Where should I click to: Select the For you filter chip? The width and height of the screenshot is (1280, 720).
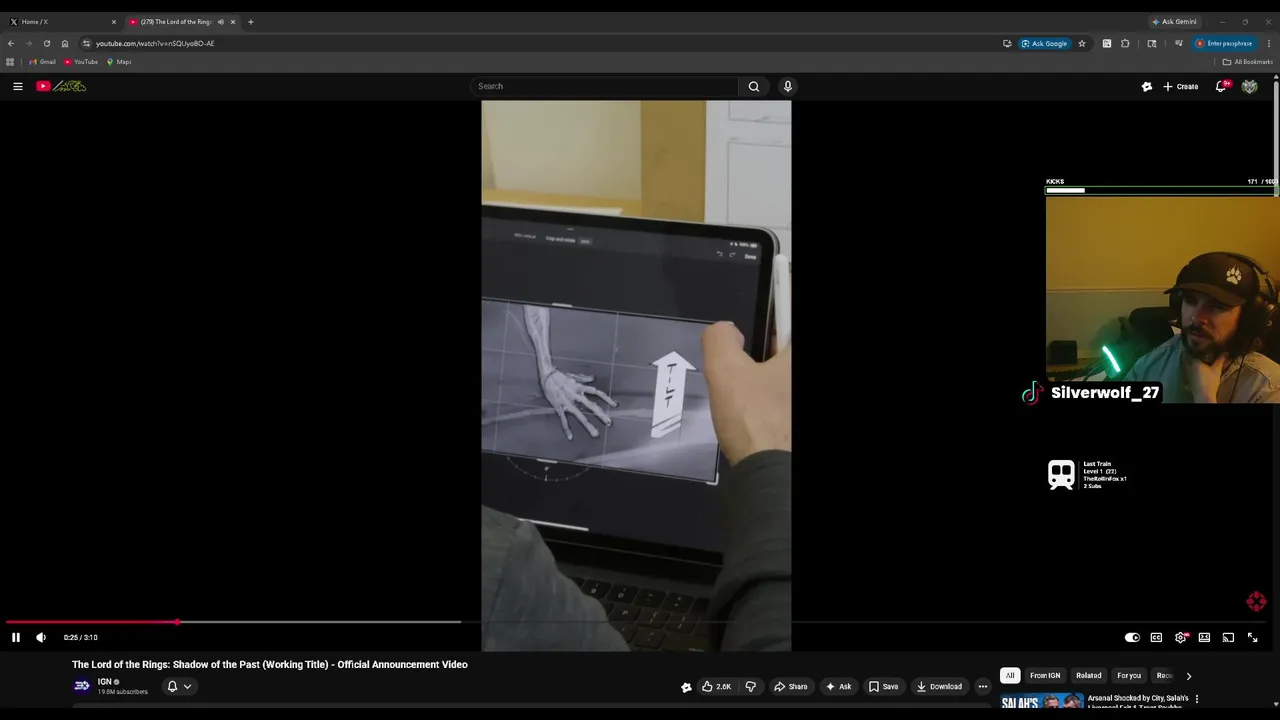click(x=1129, y=676)
